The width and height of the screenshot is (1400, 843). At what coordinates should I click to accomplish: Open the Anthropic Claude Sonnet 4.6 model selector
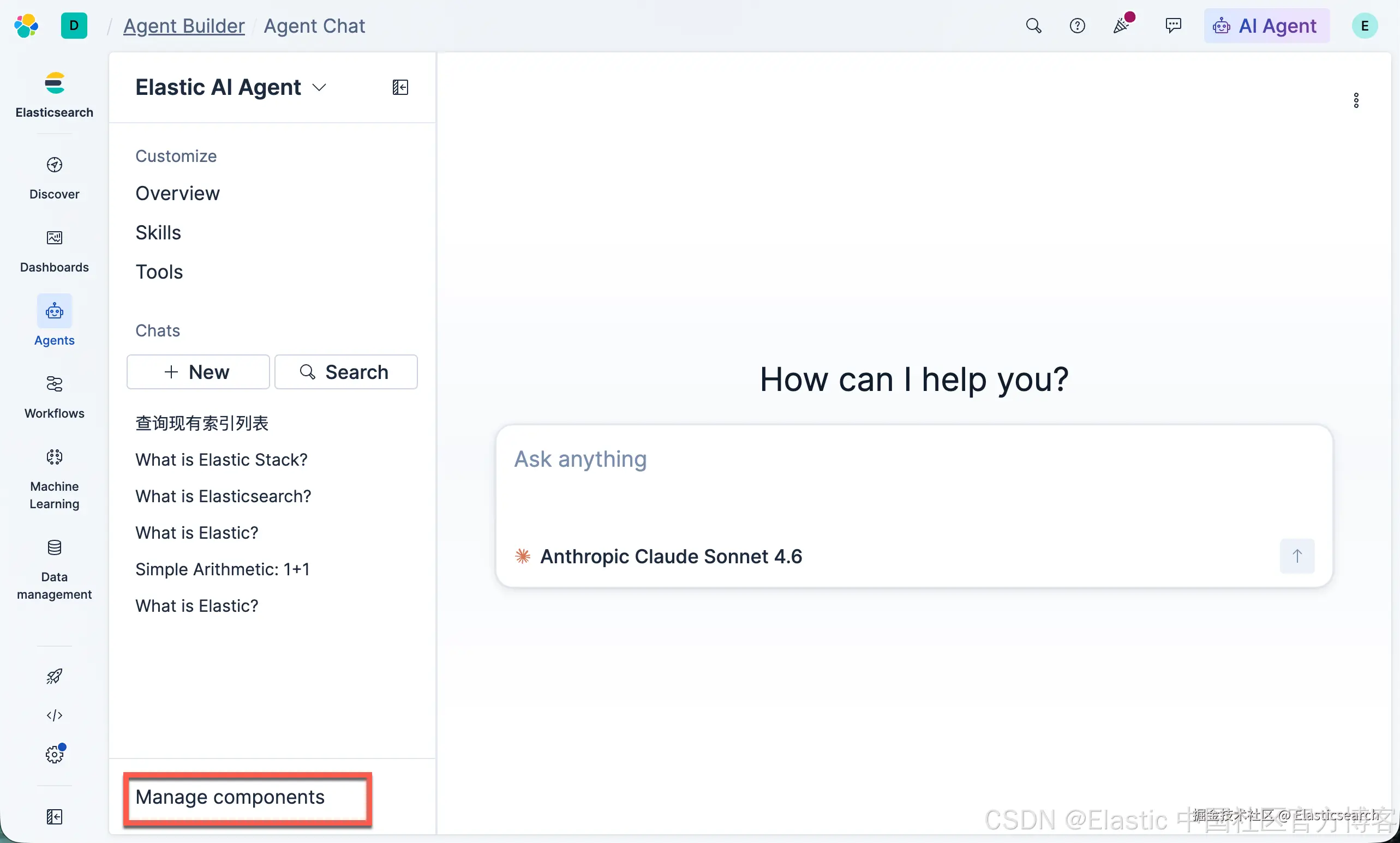pos(658,556)
